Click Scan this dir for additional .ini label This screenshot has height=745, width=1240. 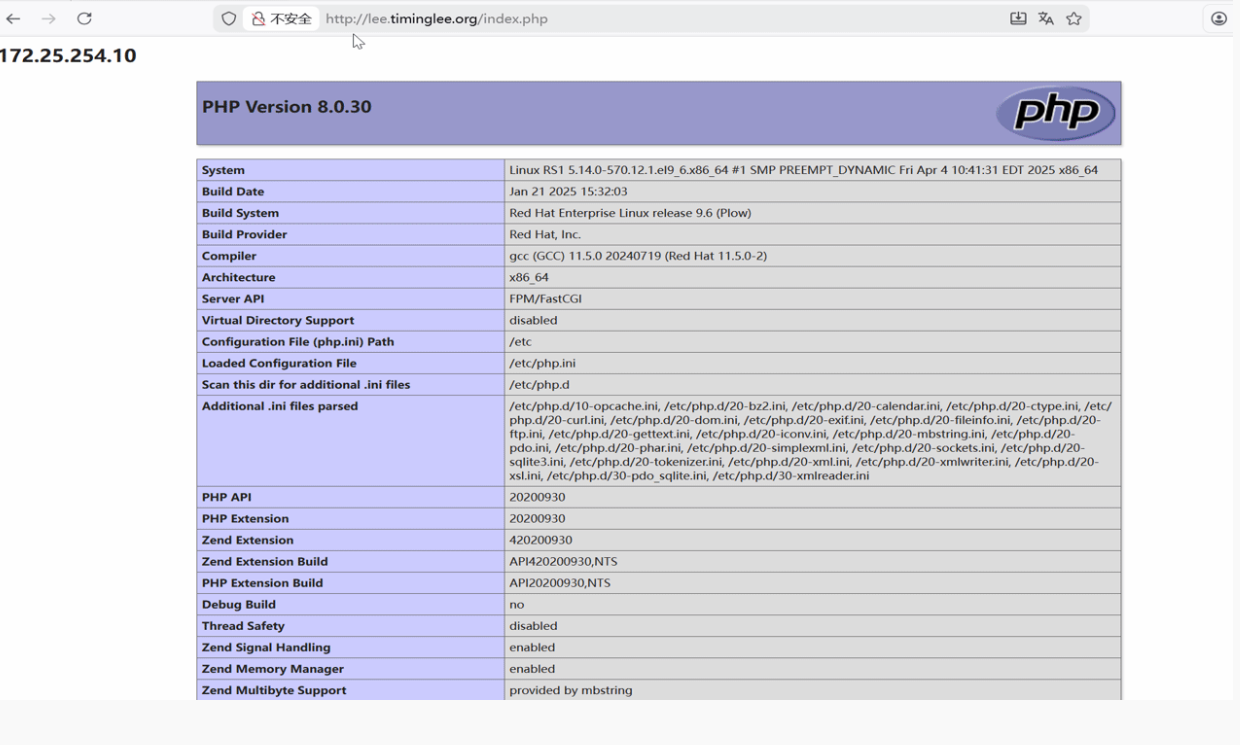click(306, 385)
